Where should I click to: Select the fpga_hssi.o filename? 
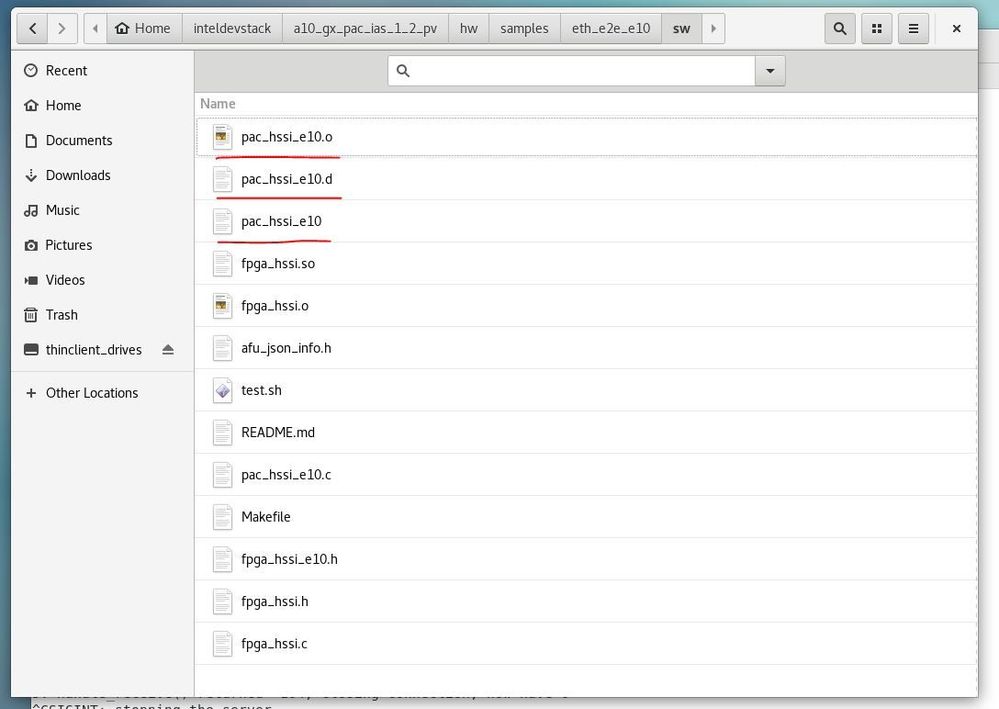tap(275, 306)
